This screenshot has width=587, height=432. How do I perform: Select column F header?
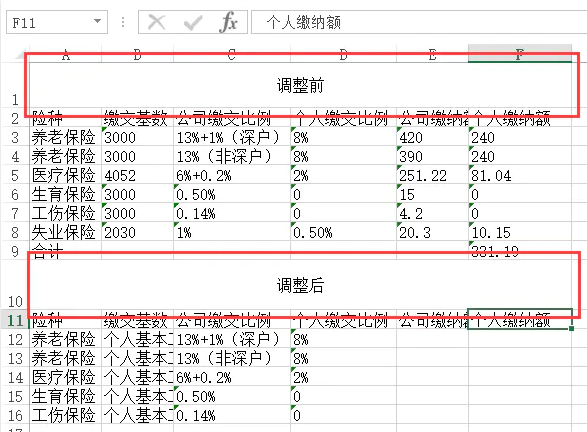point(520,55)
